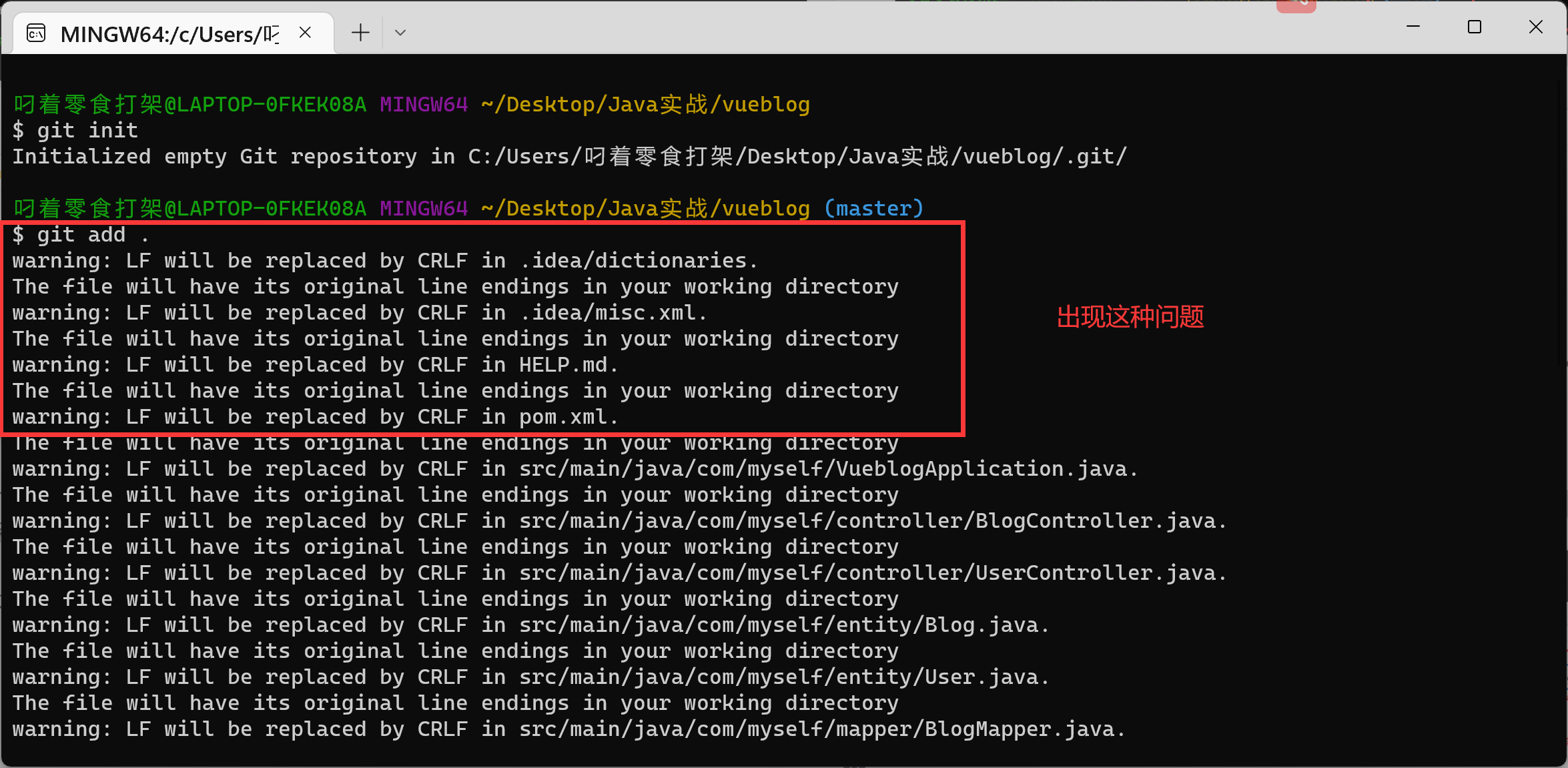Expand the new tab profile dropdown
The width and height of the screenshot is (1568, 768).
[400, 32]
